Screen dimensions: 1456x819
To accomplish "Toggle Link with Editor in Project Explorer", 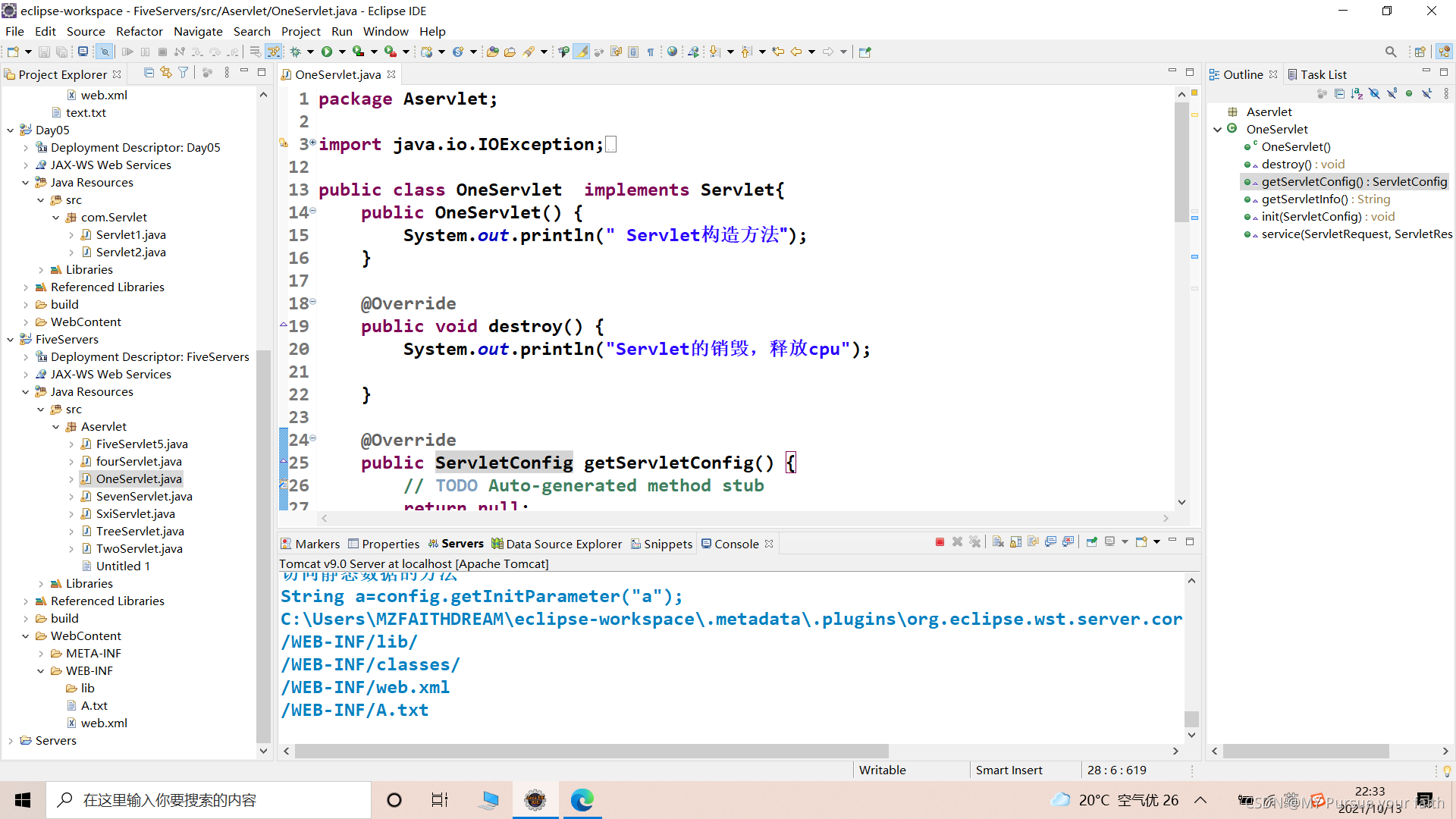I will 166,73.
